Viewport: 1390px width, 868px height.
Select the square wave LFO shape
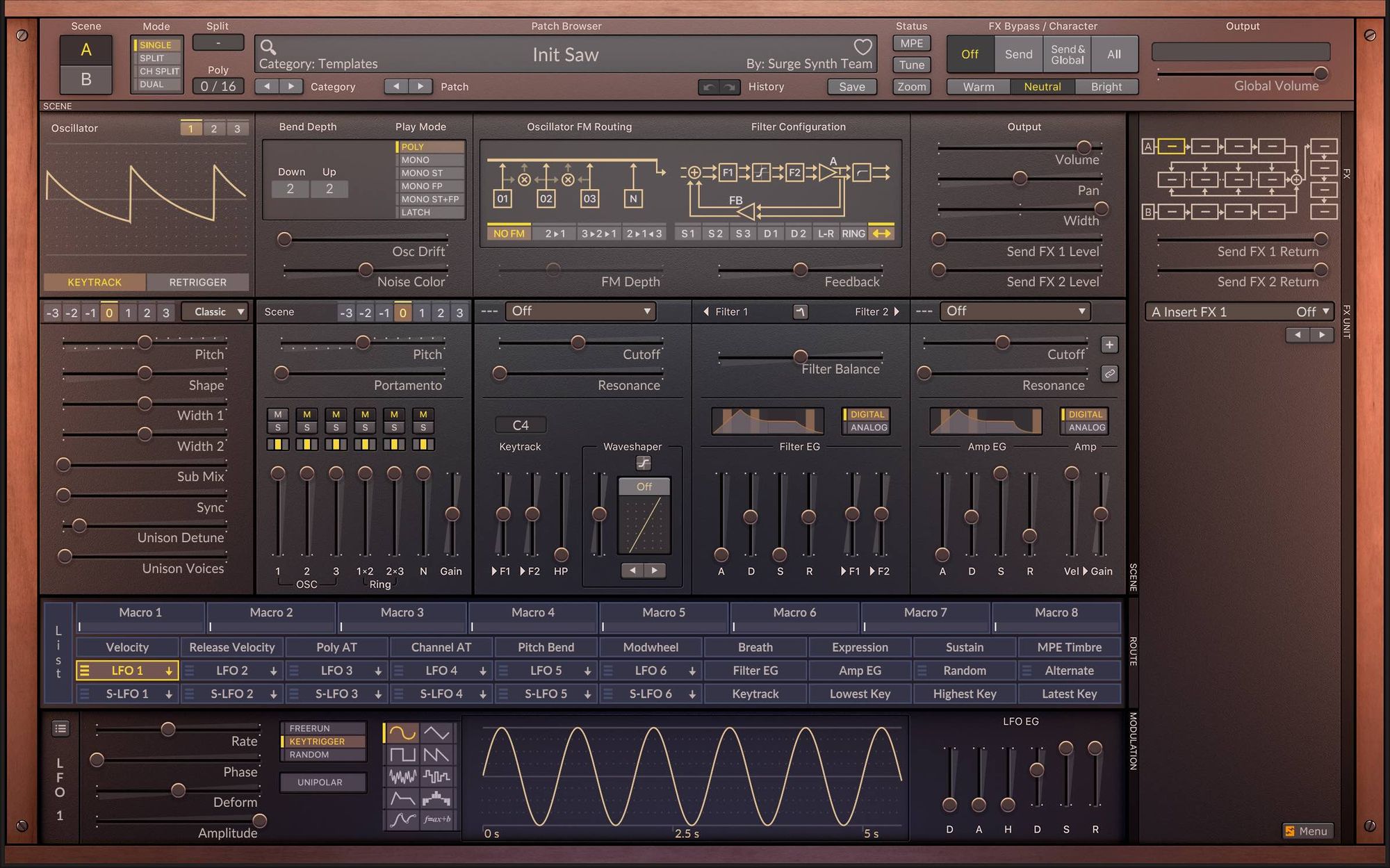(x=403, y=754)
